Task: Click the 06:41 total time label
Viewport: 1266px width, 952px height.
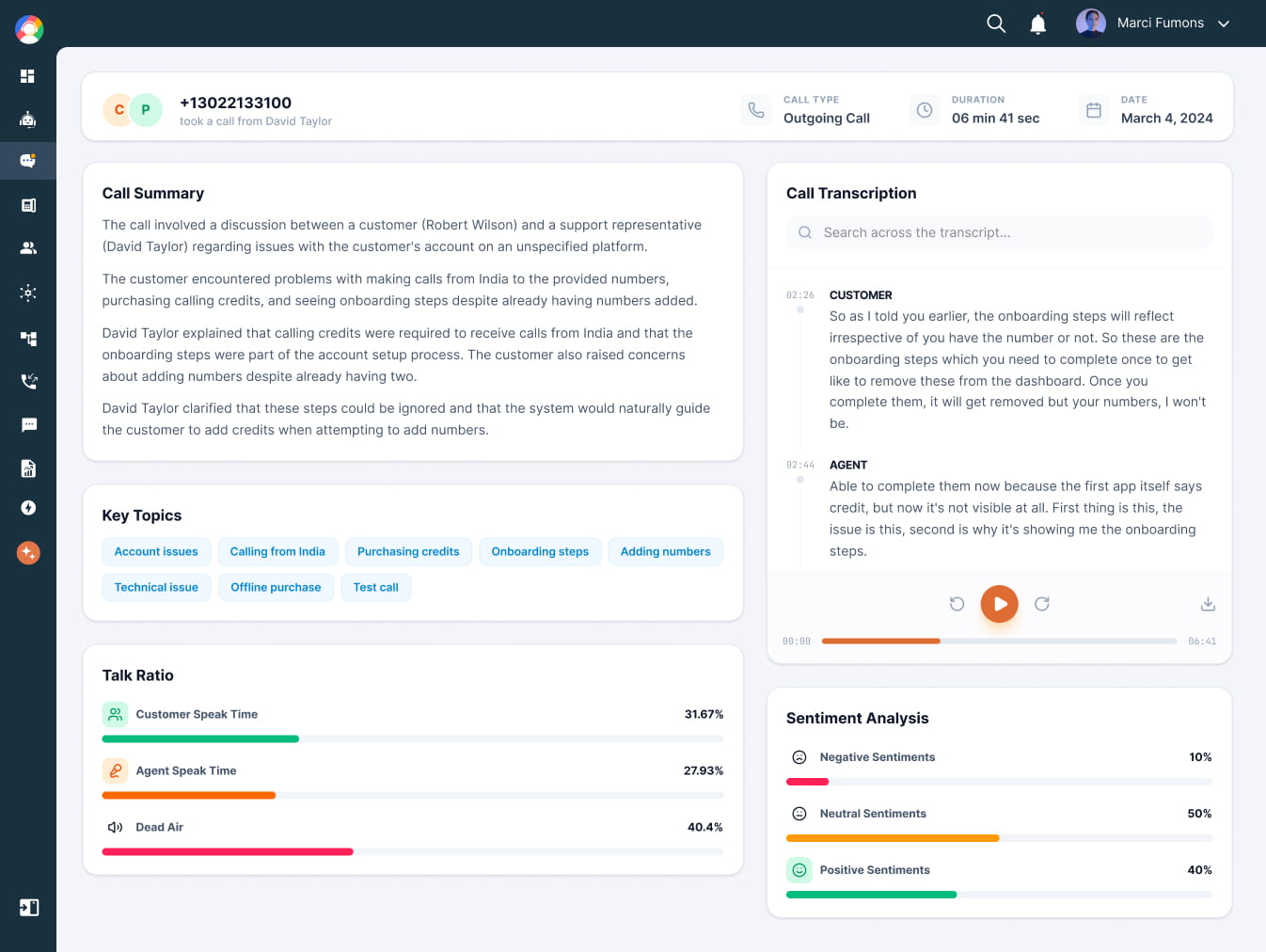Action: 1202,642
